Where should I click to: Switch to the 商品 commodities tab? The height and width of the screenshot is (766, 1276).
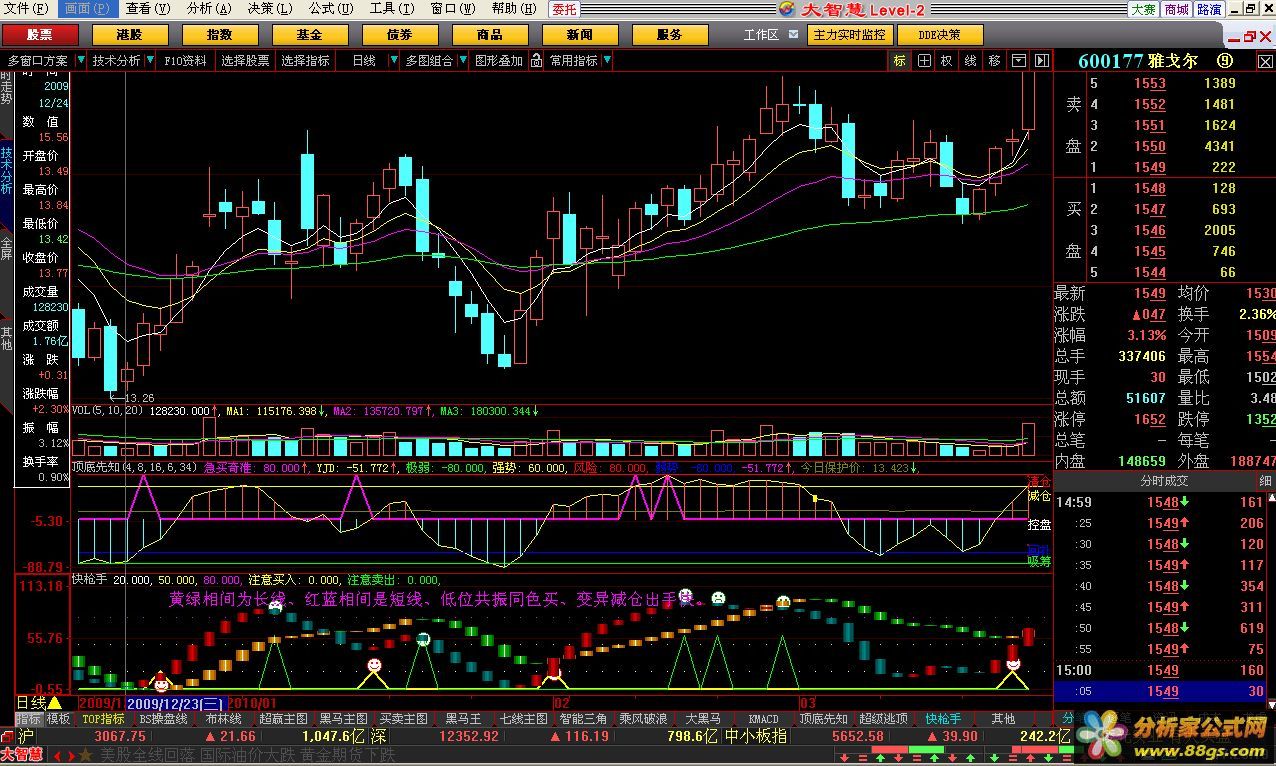click(x=489, y=35)
